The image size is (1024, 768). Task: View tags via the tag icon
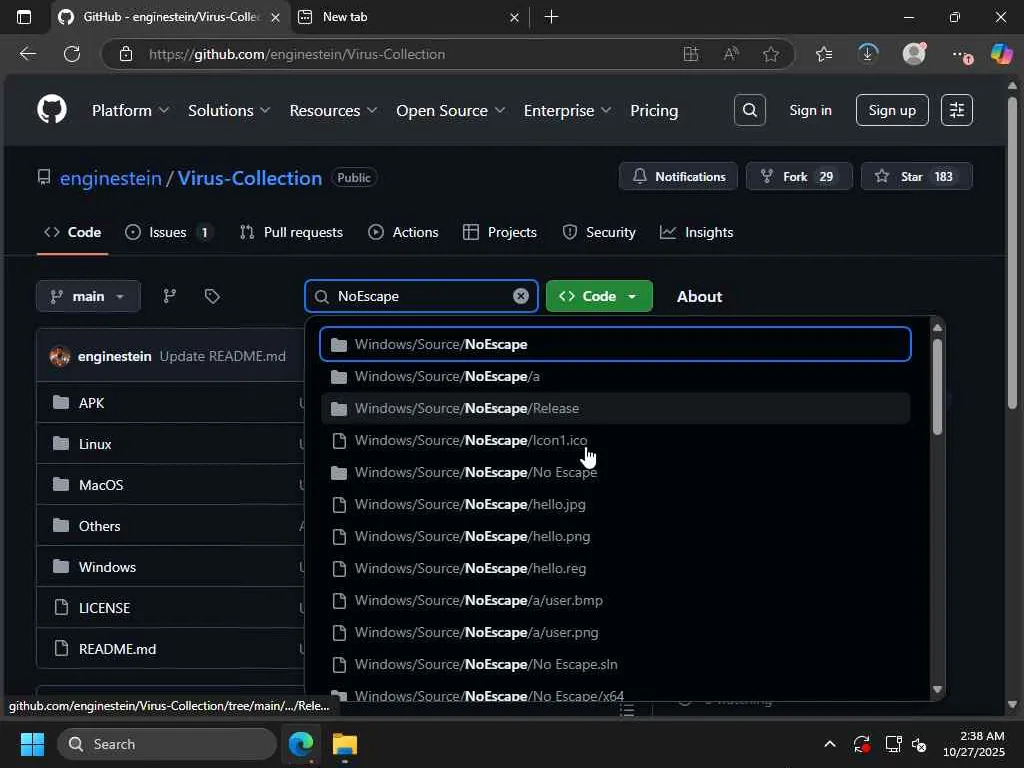(212, 296)
